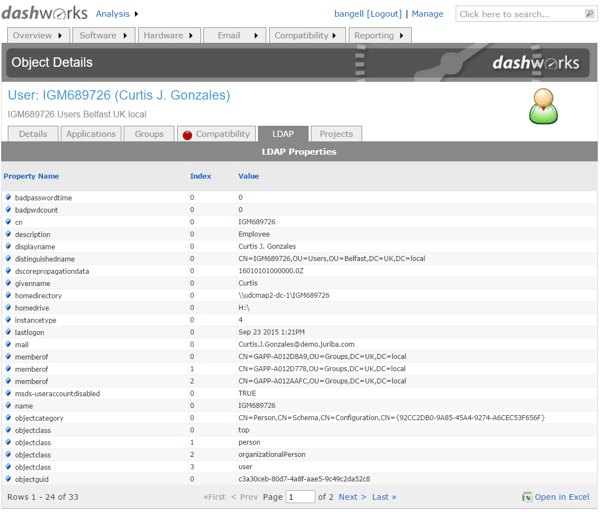Click the Rows 1 - 24 of 33 text
The width and height of the screenshot is (600, 512).
(43, 497)
